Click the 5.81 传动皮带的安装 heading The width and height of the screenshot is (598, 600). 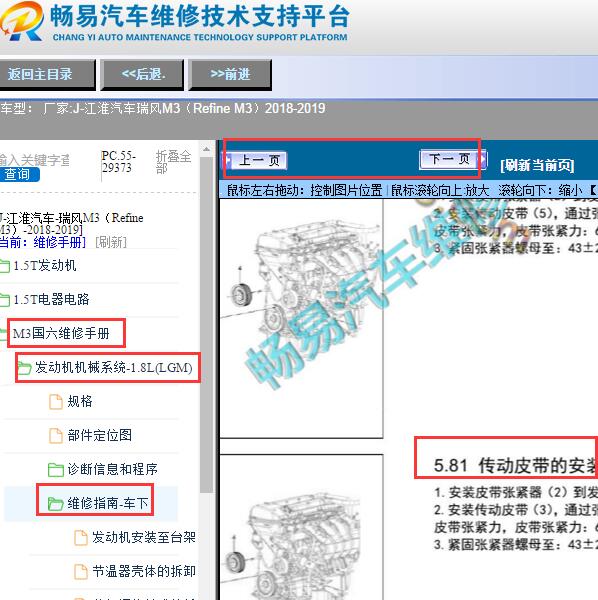pyautogui.click(x=515, y=466)
